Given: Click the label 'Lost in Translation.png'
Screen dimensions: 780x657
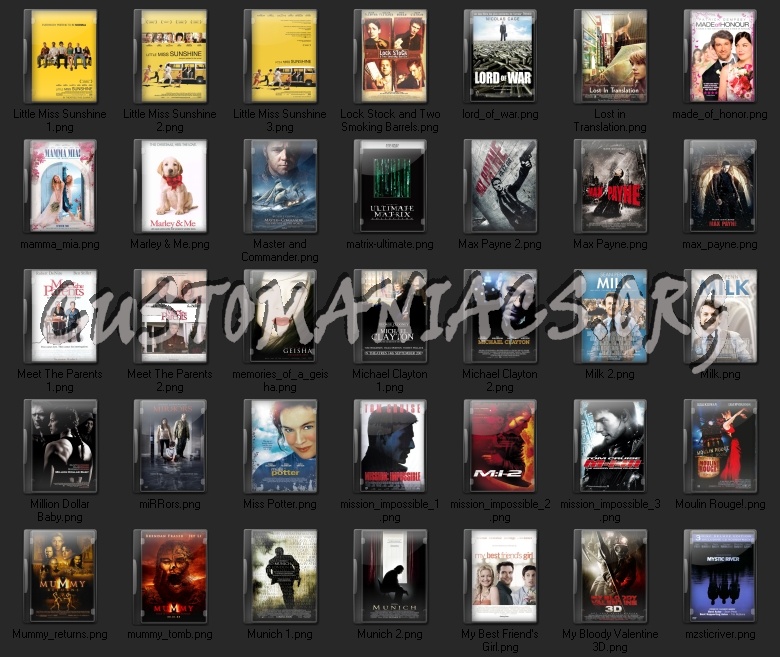Looking at the screenshot, I should (610, 121).
